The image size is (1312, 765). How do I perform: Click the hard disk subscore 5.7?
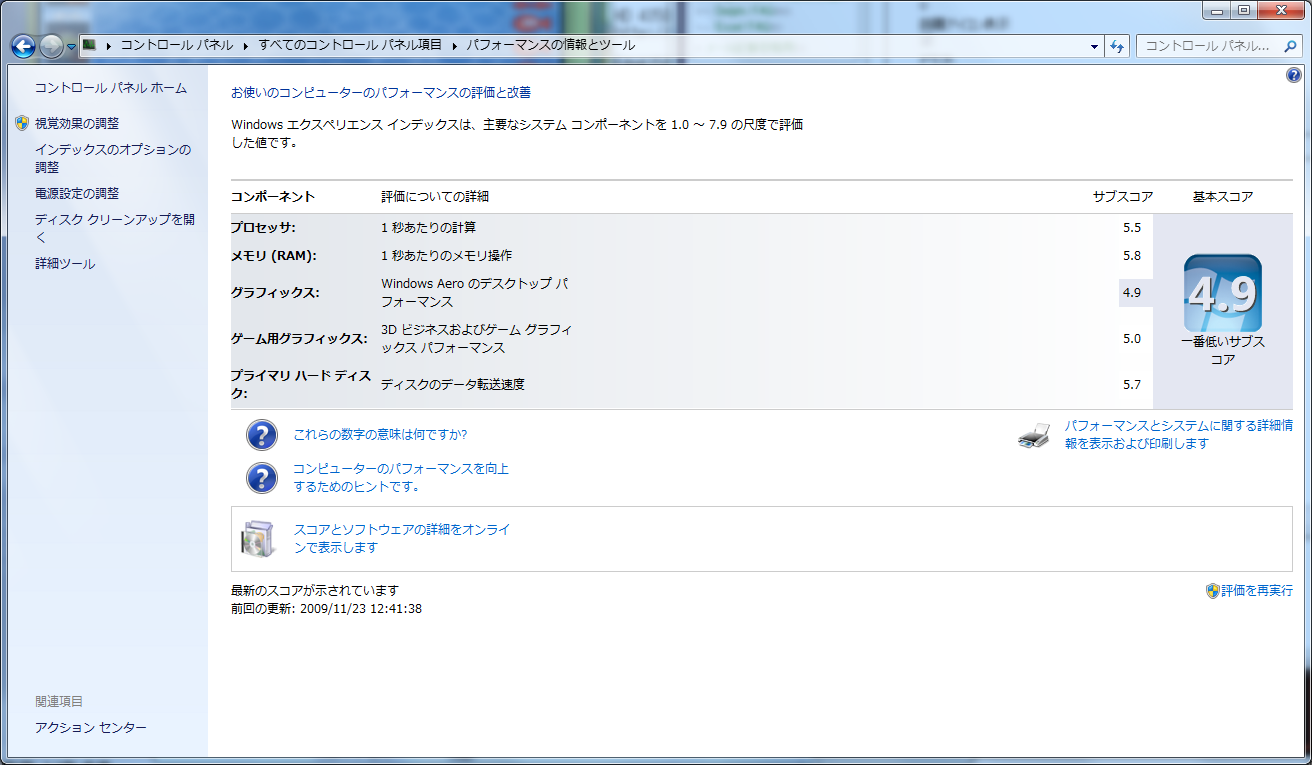coord(1132,384)
